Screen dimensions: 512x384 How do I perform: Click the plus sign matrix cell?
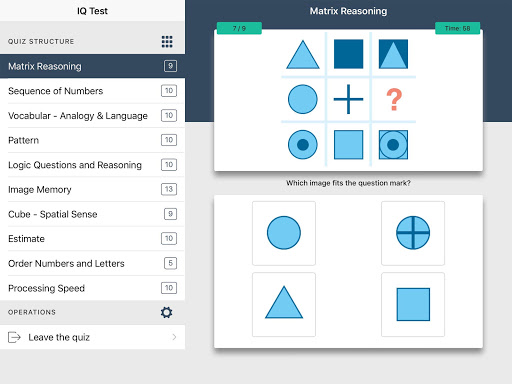tap(348, 99)
